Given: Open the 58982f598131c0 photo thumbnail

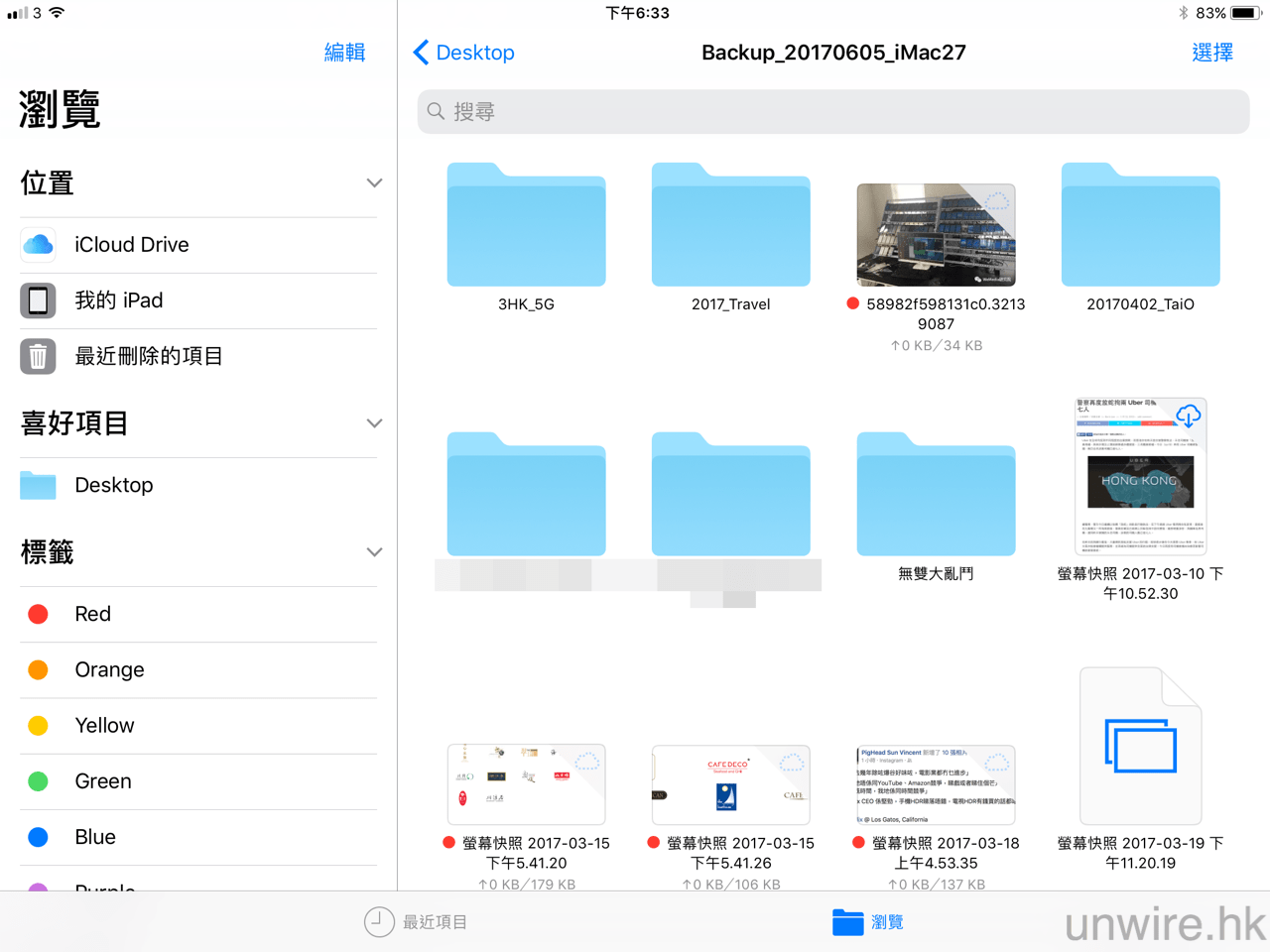Looking at the screenshot, I should pyautogui.click(x=936, y=235).
